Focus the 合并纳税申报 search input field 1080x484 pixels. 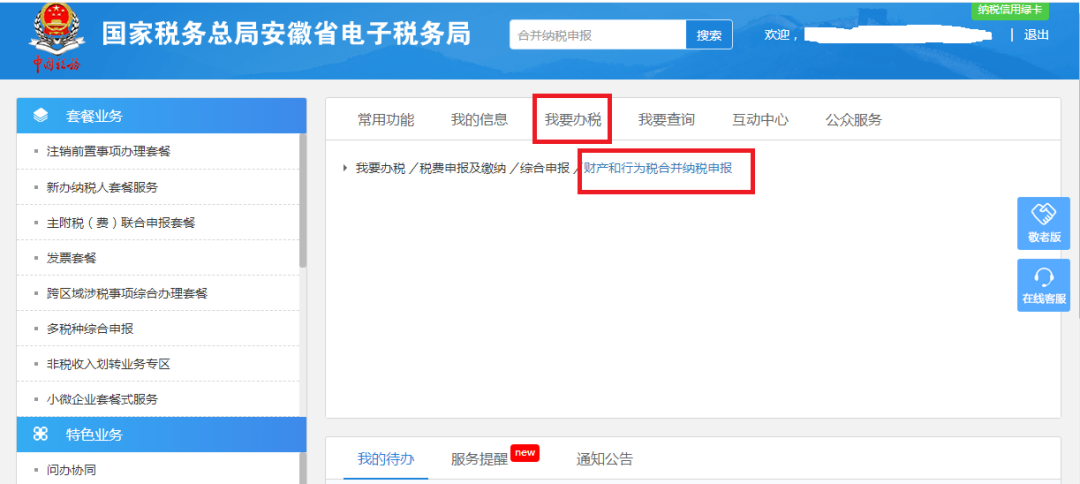pyautogui.click(x=597, y=35)
